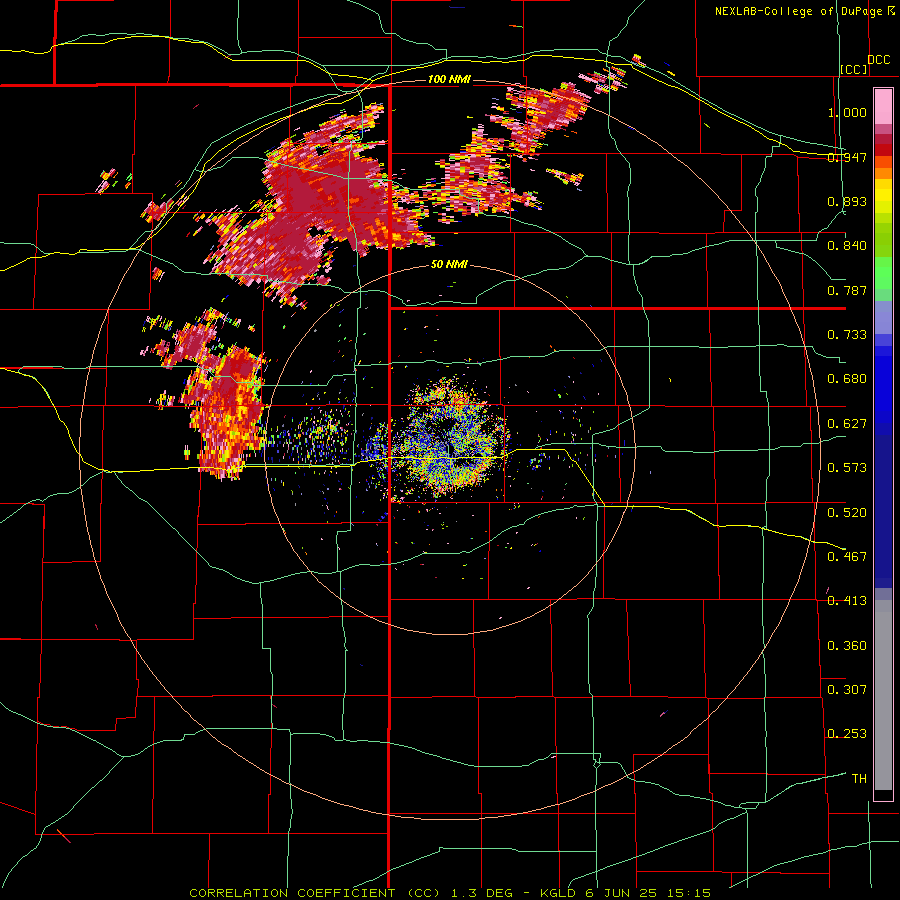Click the 0.520 scale value
This screenshot has width=900, height=900.
click(x=847, y=513)
